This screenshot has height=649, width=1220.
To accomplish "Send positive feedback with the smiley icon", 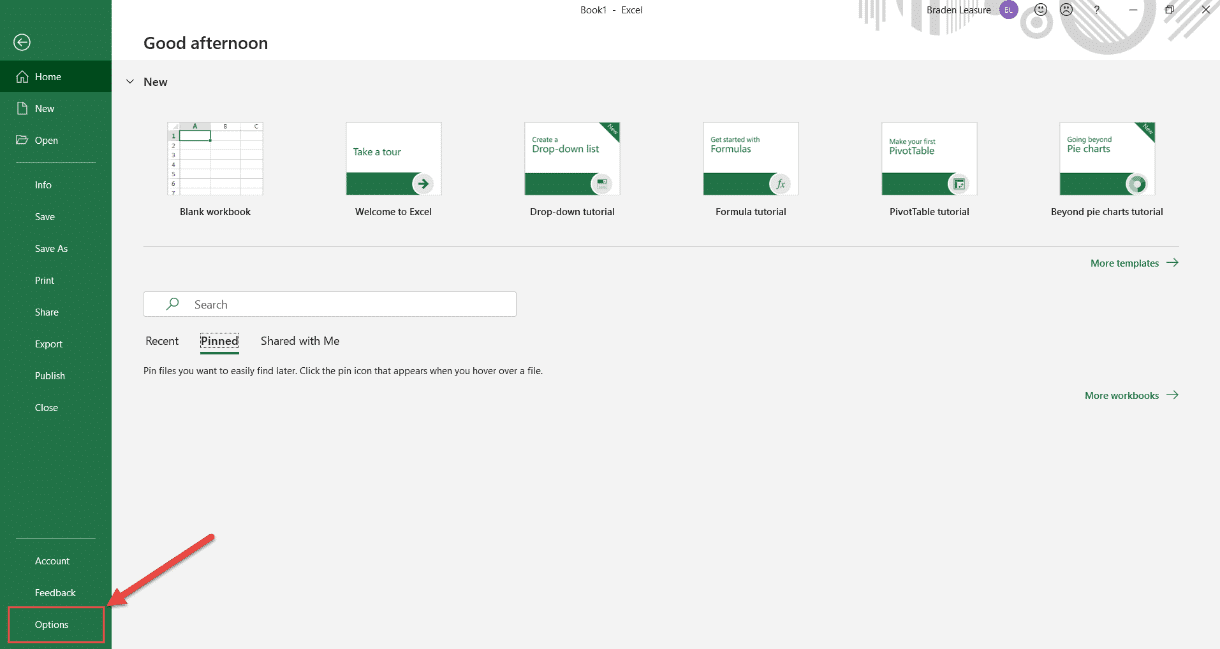I will click(1041, 10).
